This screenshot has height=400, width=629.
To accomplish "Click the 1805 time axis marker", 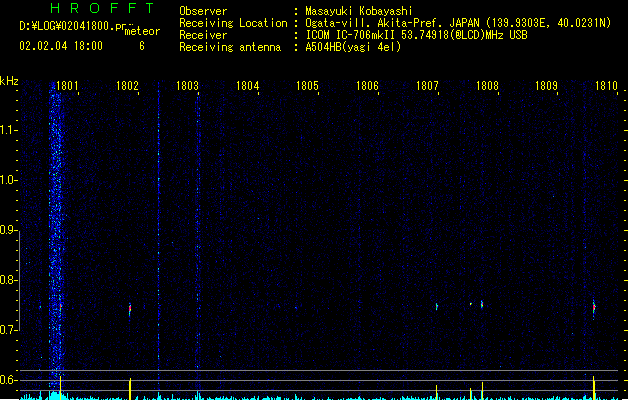I will pos(307,86).
